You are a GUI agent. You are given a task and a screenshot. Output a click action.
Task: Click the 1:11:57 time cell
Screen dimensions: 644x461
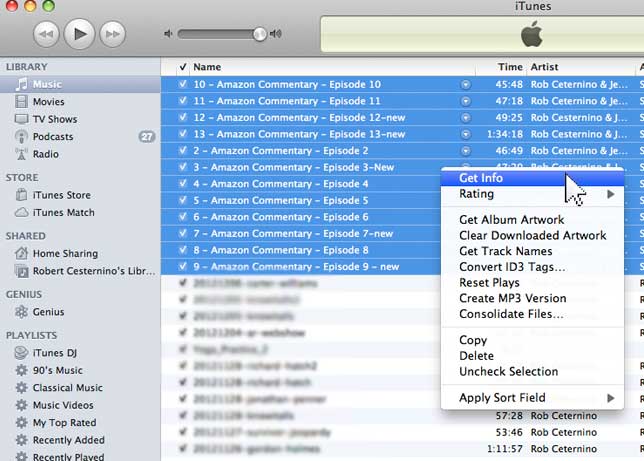pyautogui.click(x=505, y=449)
